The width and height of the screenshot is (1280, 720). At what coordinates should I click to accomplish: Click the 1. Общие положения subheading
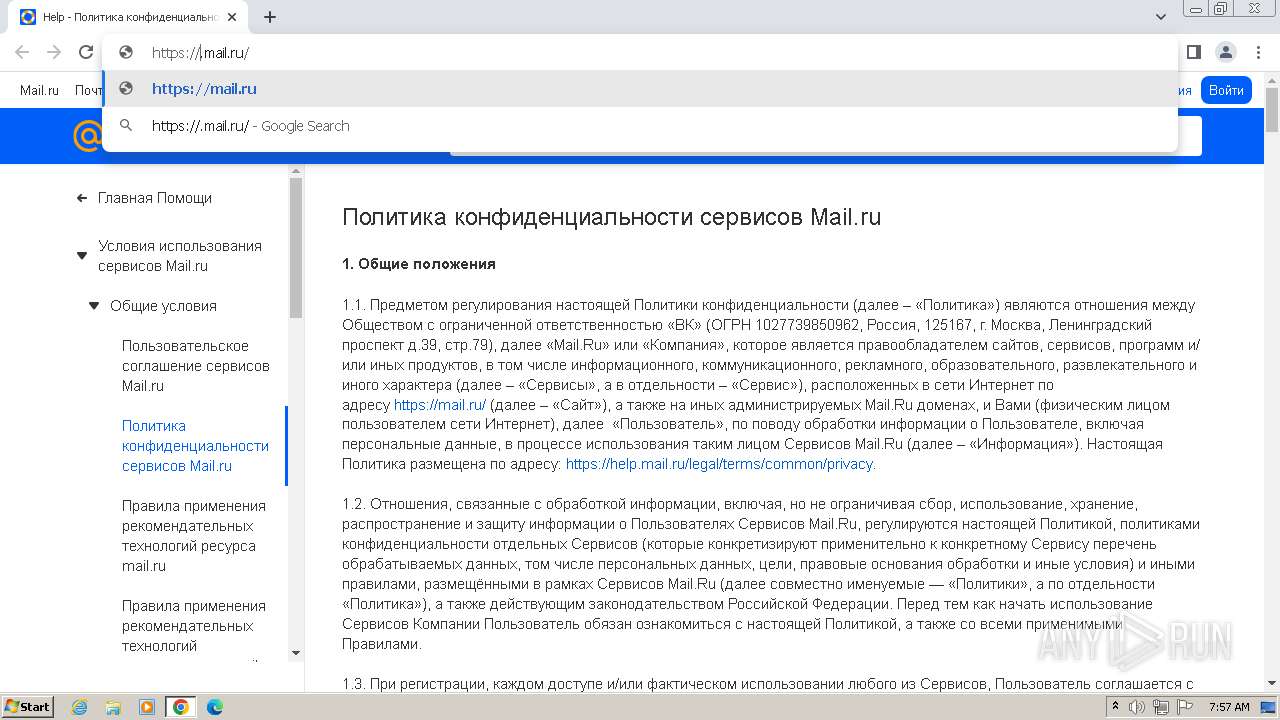[x=419, y=264]
